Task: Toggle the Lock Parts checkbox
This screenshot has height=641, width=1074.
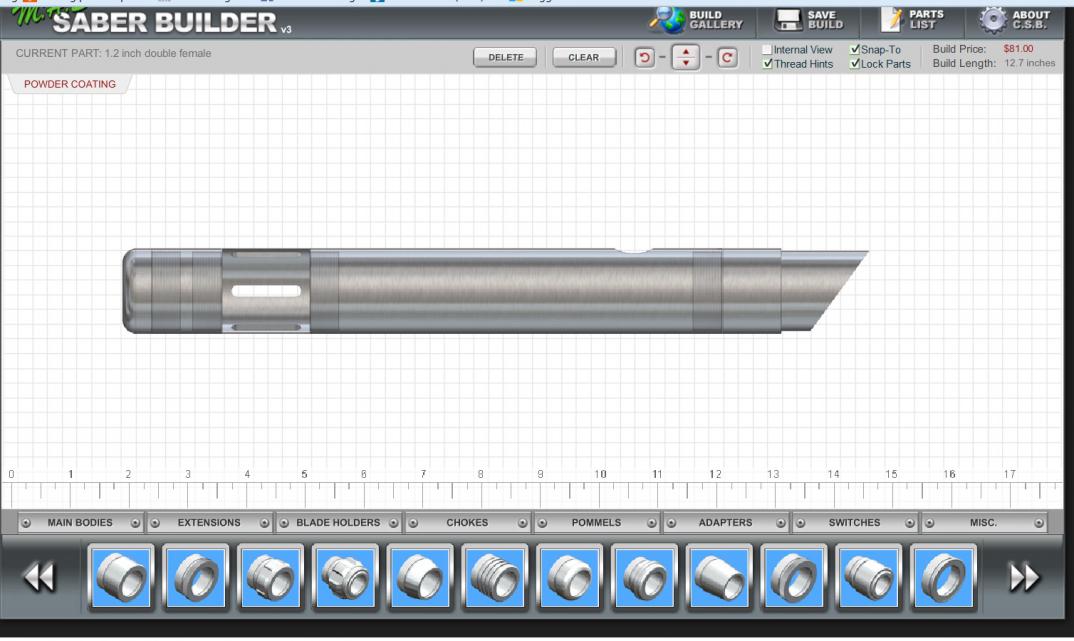Action: [854, 64]
